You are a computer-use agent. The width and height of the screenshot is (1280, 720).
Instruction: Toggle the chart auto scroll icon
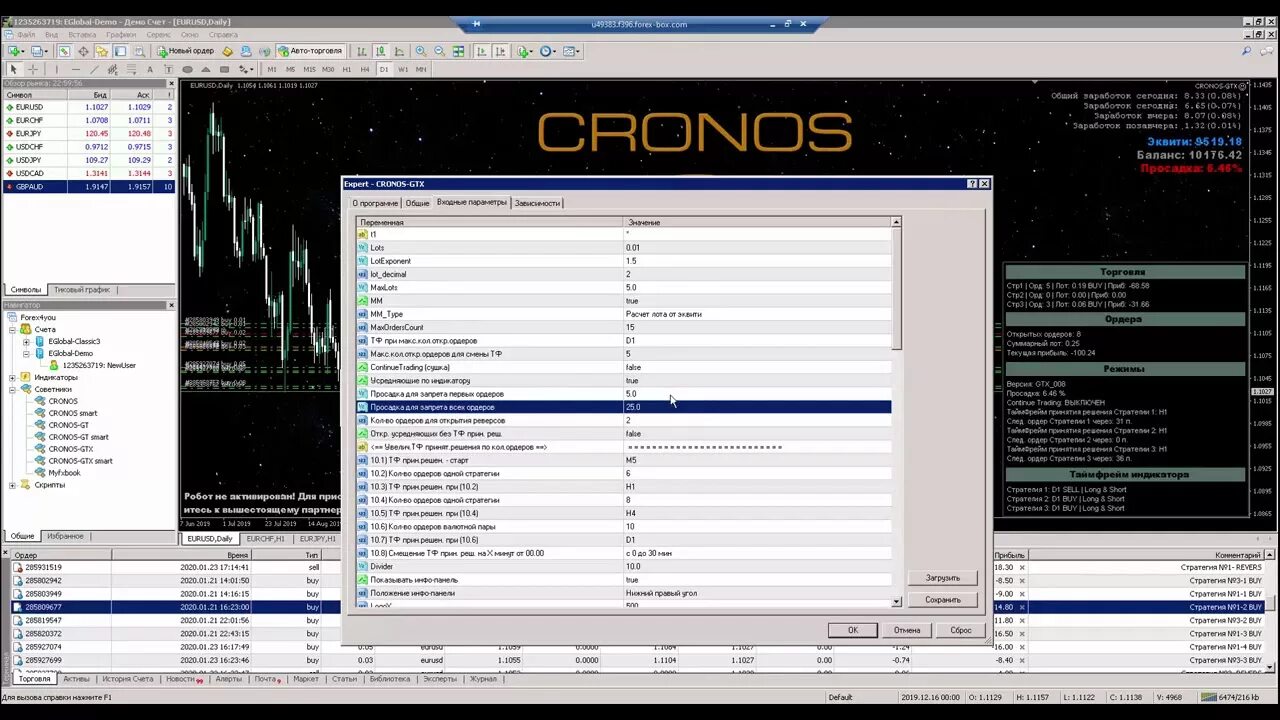(481, 51)
